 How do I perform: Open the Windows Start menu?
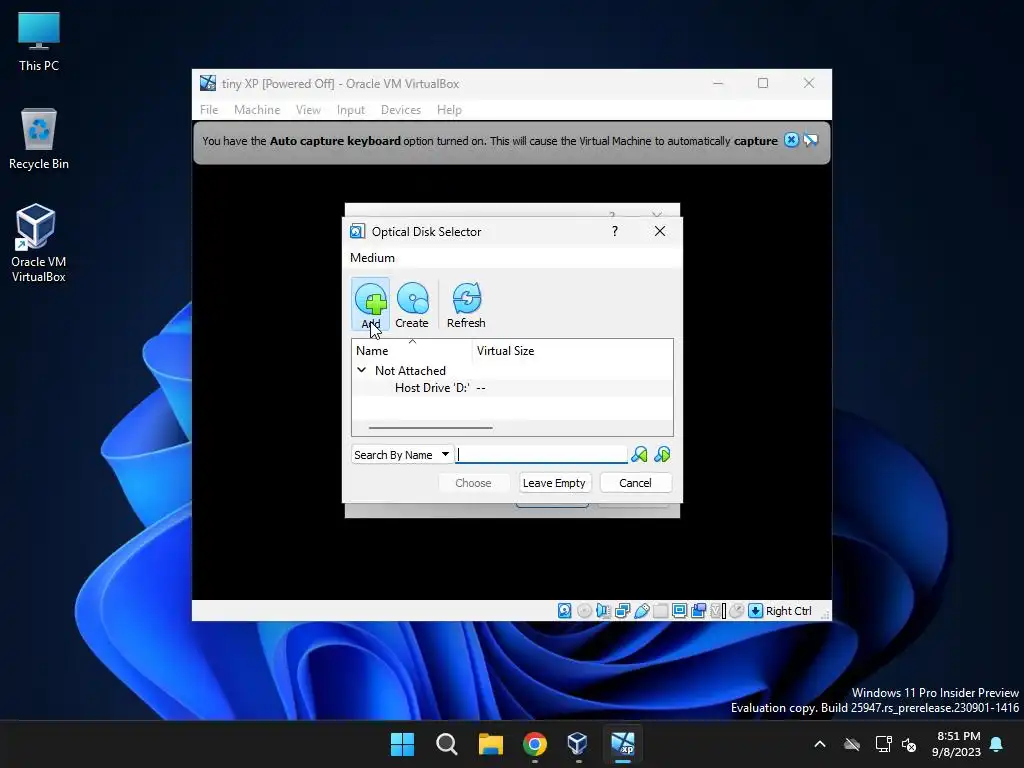click(x=402, y=744)
